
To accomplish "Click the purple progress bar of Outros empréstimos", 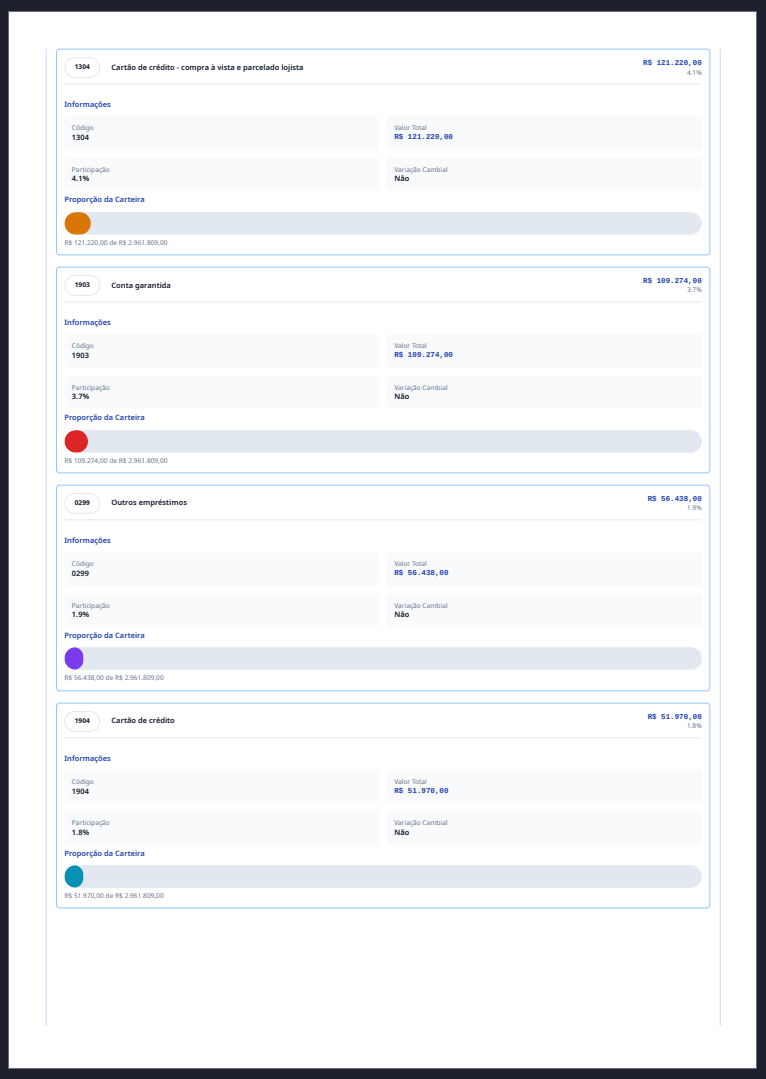I will [x=74, y=659].
